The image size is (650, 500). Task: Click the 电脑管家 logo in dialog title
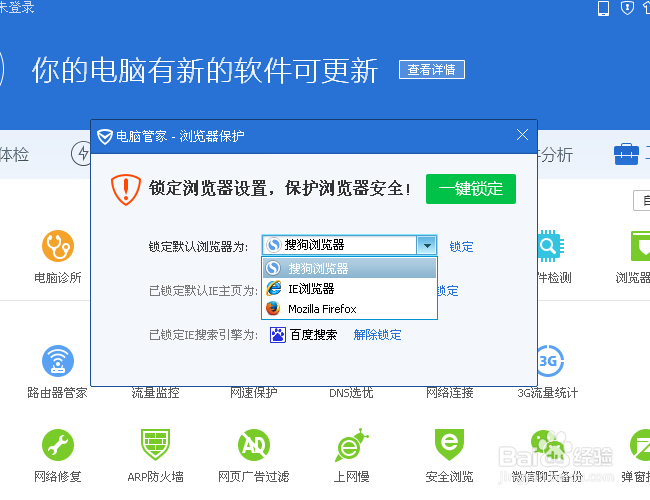point(105,136)
